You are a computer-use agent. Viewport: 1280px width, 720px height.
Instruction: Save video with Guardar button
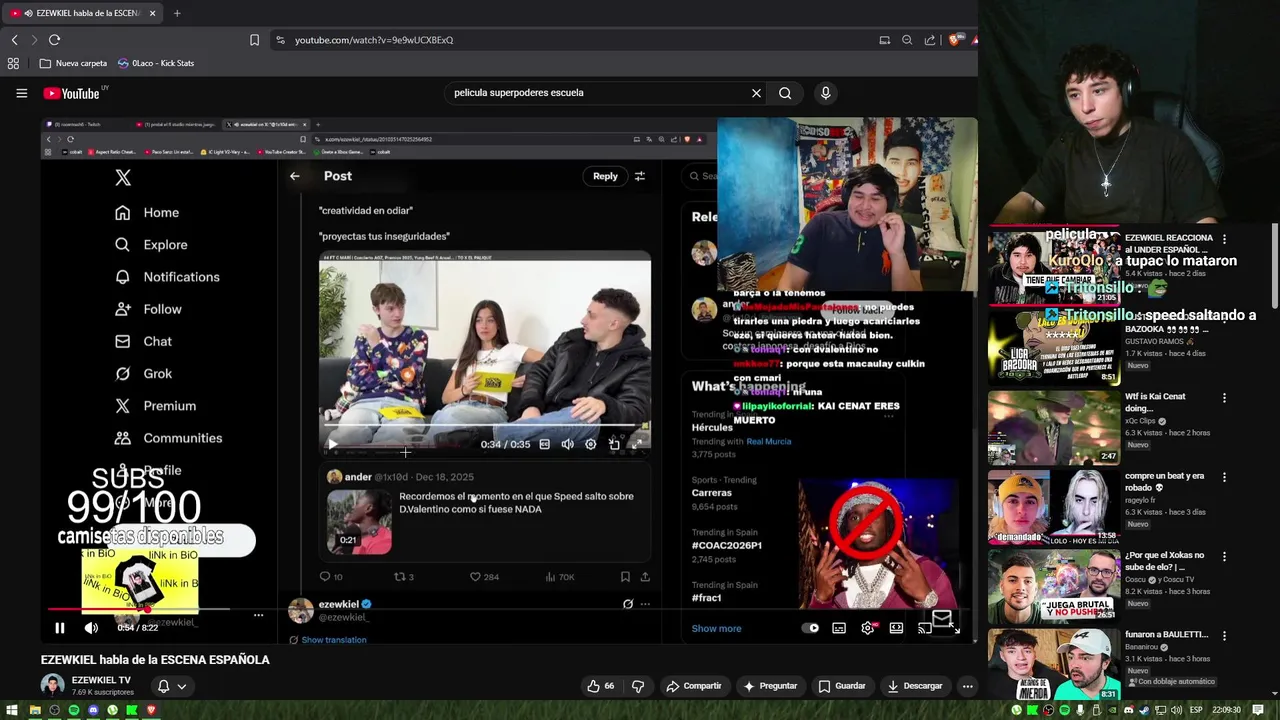[841, 686]
